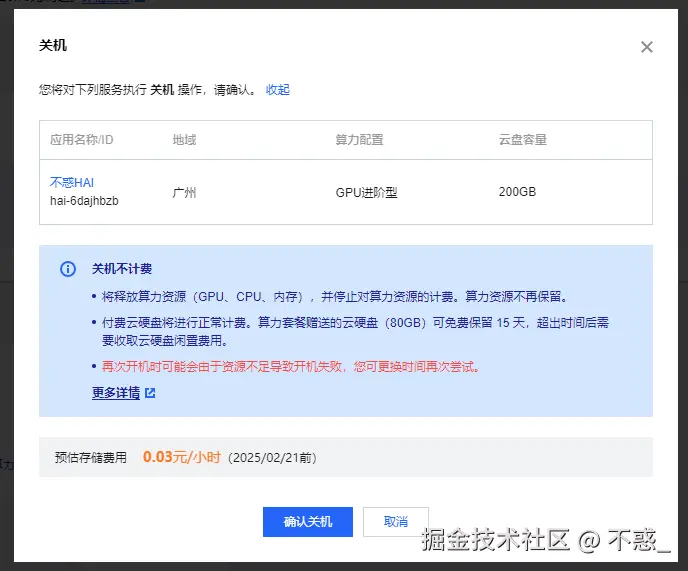Close the 关机 dialog with the X icon
688x571 pixels.
coord(646,47)
